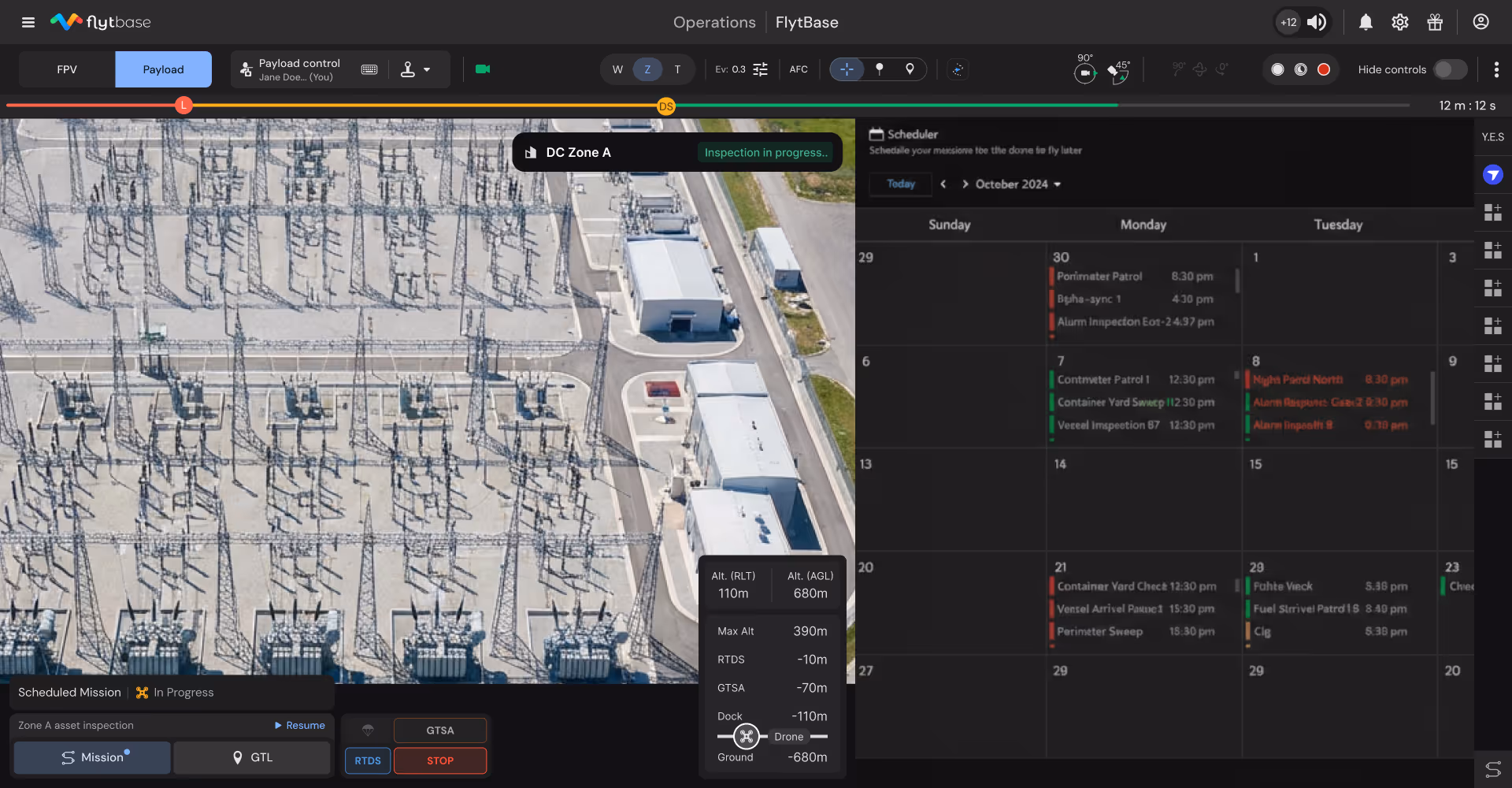Switch to FPV view tab
The width and height of the screenshot is (1512, 788).
pyautogui.click(x=67, y=69)
